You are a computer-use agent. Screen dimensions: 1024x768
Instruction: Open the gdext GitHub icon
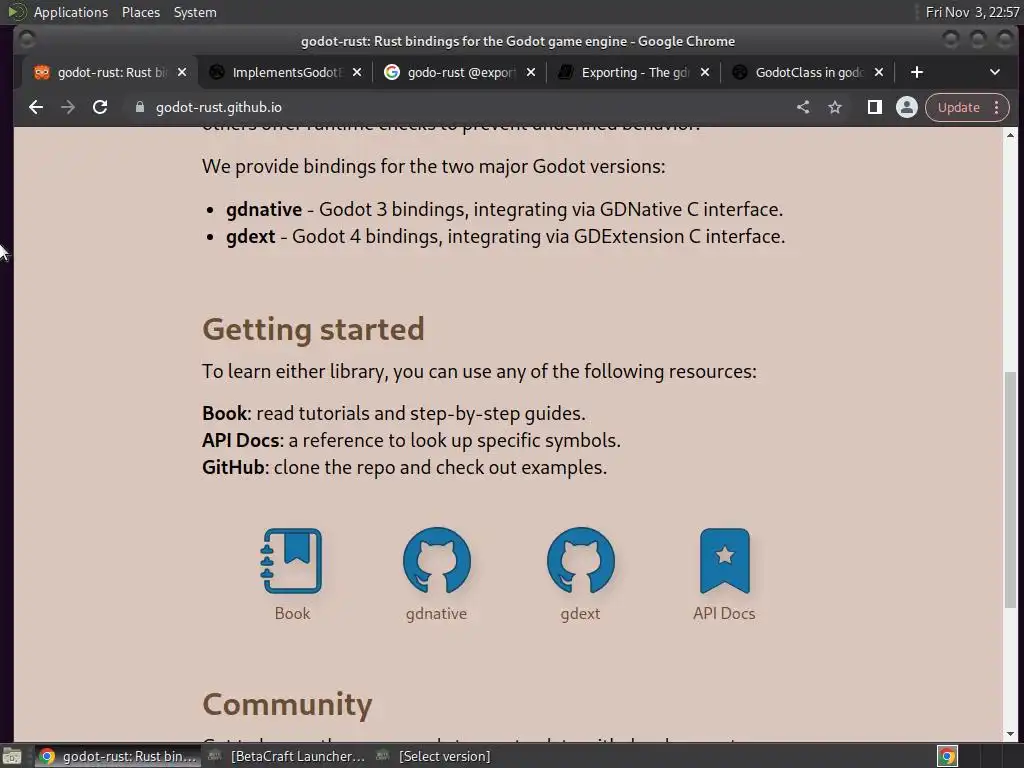(580, 561)
